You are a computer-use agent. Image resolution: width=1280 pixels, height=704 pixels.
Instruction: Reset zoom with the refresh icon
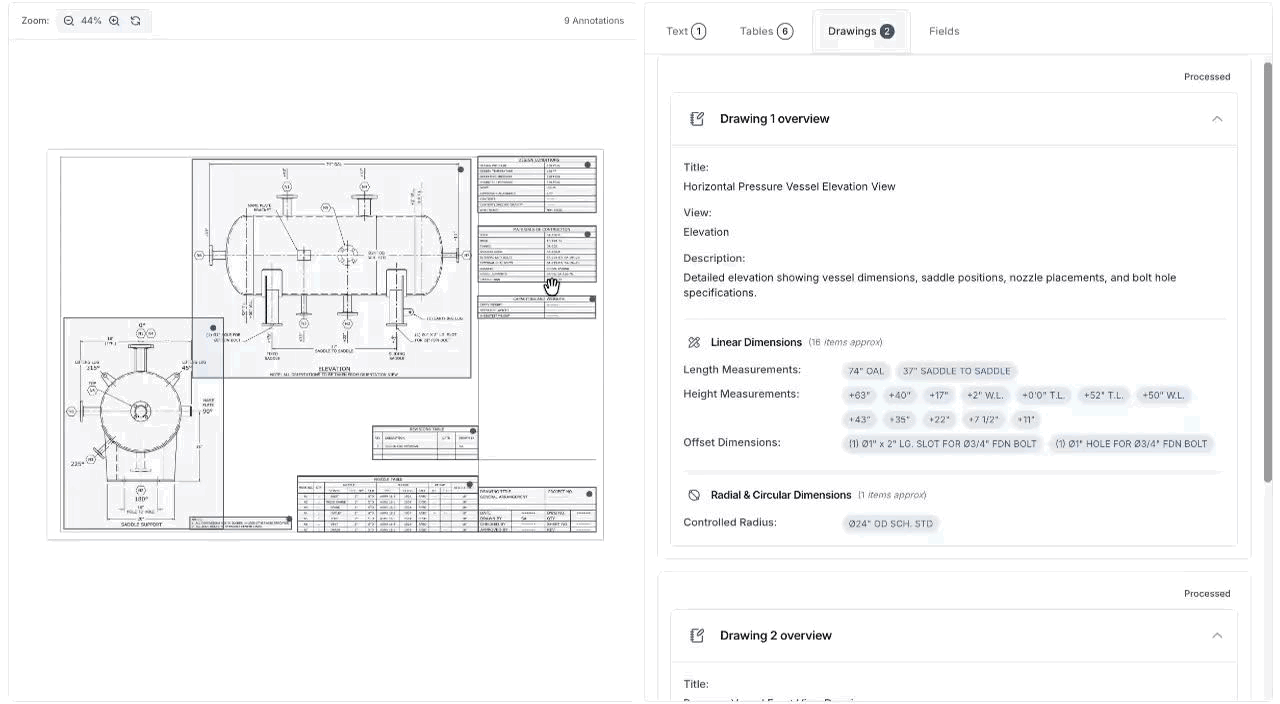pyautogui.click(x=136, y=21)
